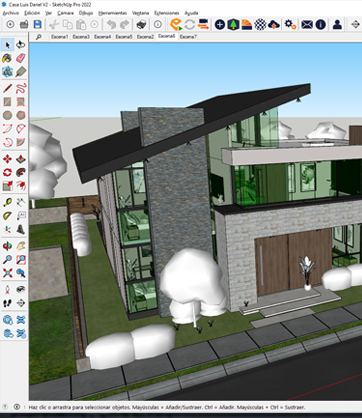Pick the 3D Text tool
362x418 pixels.
click(x=21, y=229)
